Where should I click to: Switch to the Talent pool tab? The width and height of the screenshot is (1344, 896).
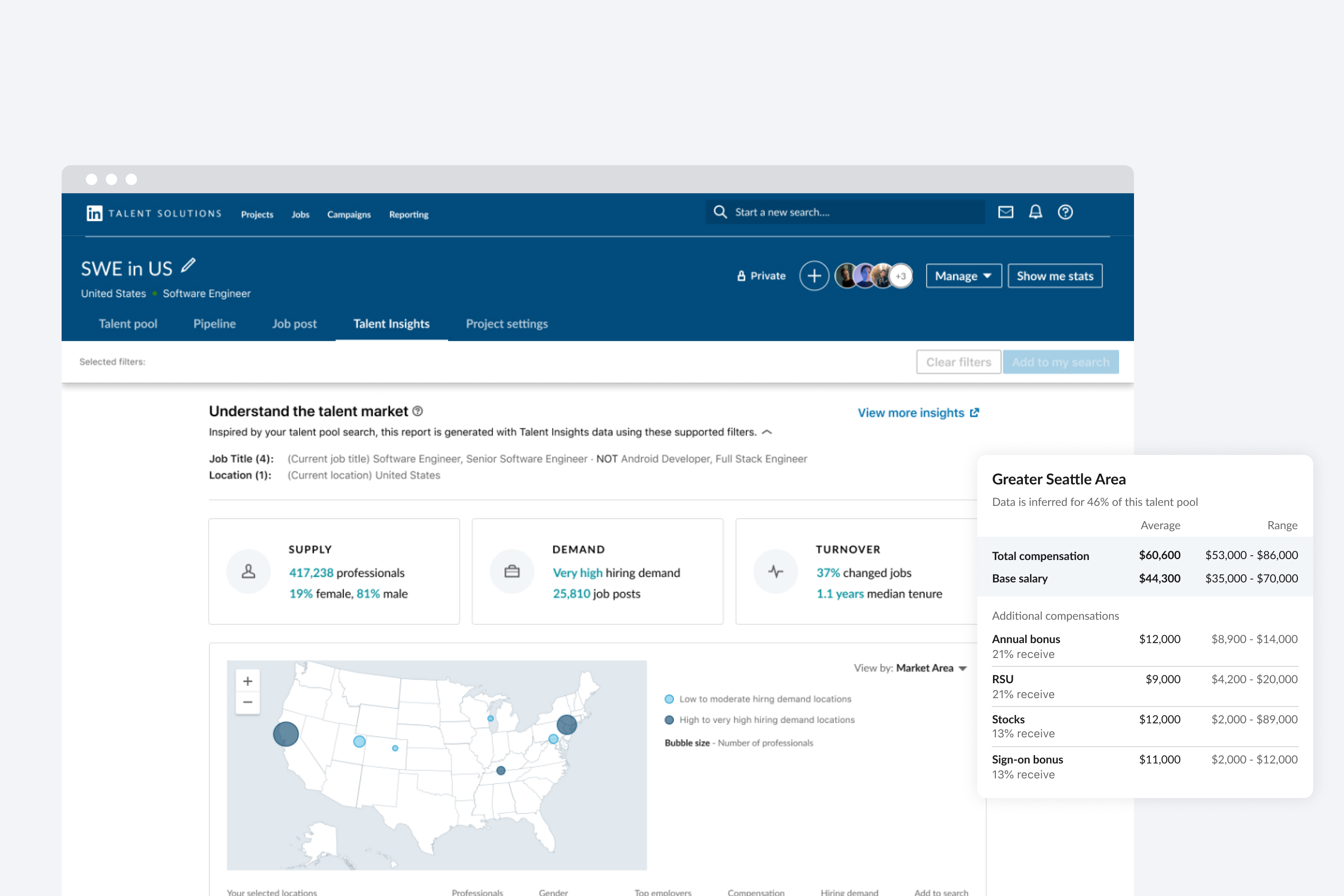[128, 323]
